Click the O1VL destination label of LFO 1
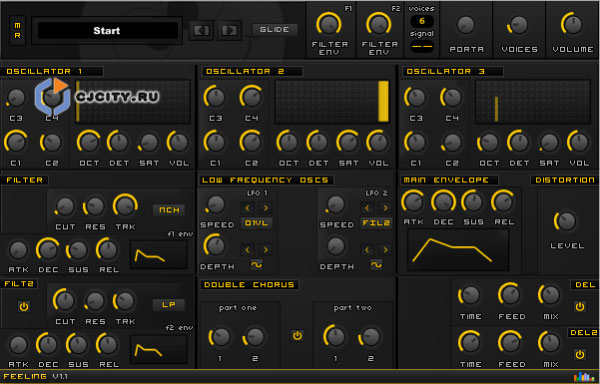The height and width of the screenshot is (384, 600). 256,223
